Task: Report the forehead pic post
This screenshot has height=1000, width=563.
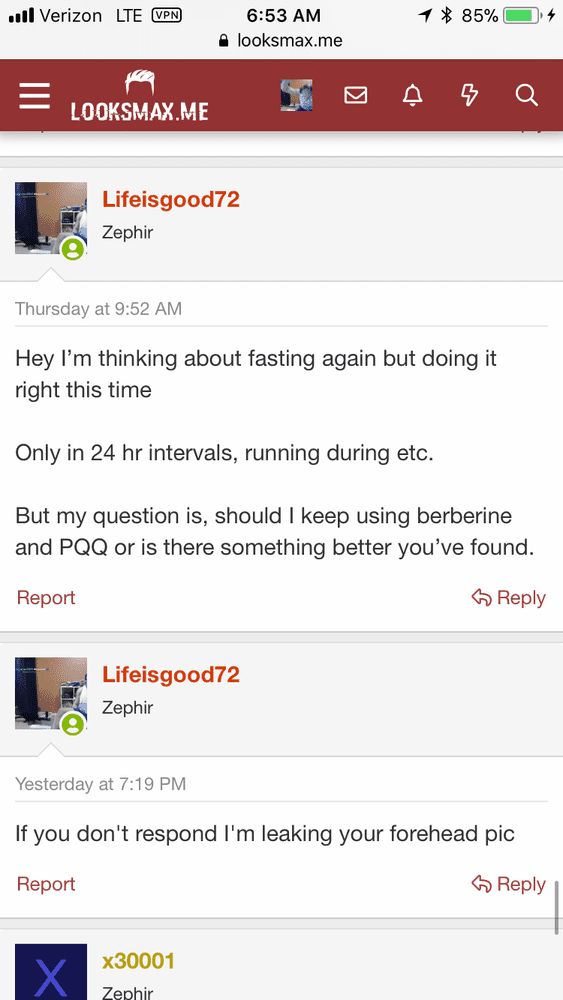Action: click(x=46, y=884)
